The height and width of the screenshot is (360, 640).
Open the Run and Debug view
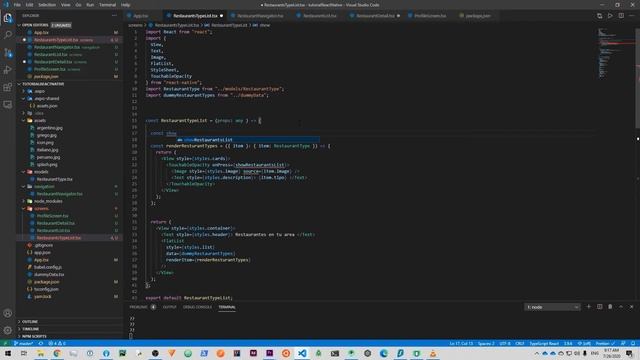[8, 70]
